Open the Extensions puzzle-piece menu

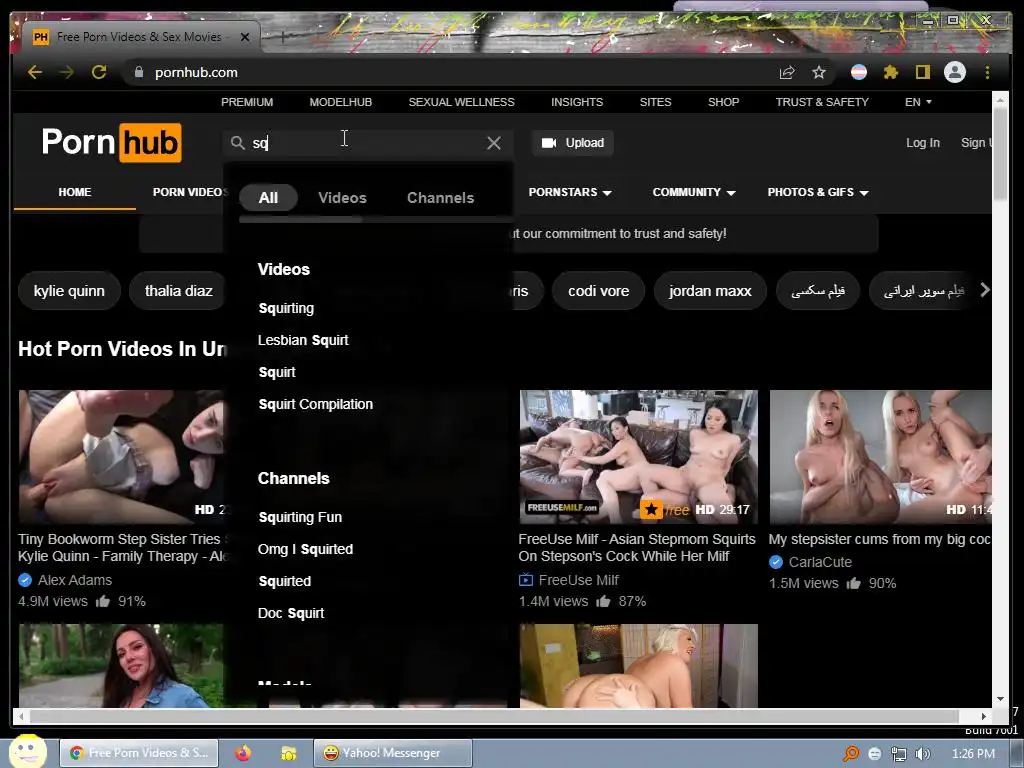coord(891,72)
